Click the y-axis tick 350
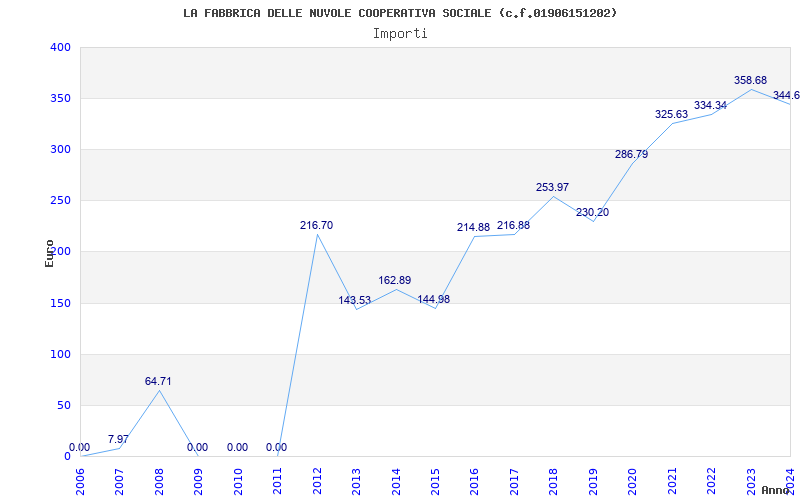This screenshot has width=800, height=500. coord(60,98)
